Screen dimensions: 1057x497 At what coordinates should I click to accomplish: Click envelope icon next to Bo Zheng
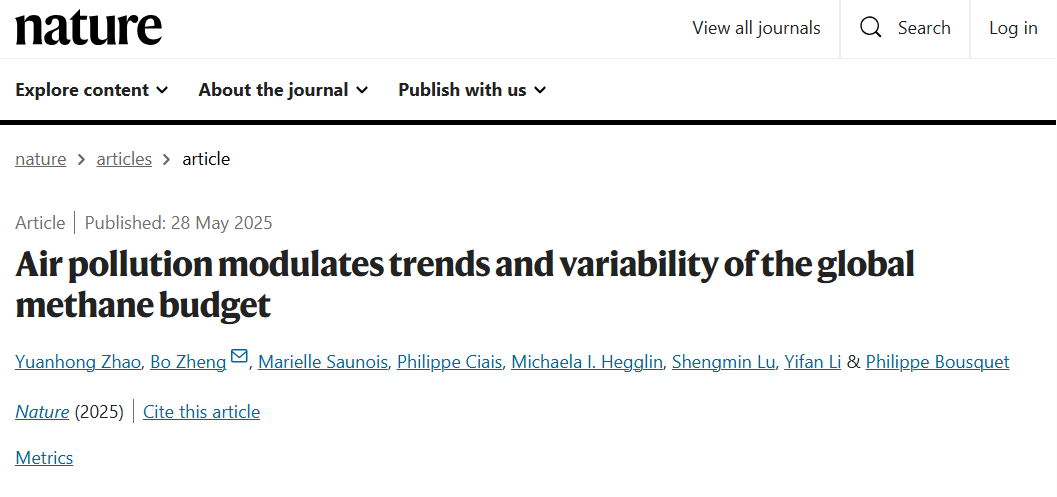click(x=239, y=358)
